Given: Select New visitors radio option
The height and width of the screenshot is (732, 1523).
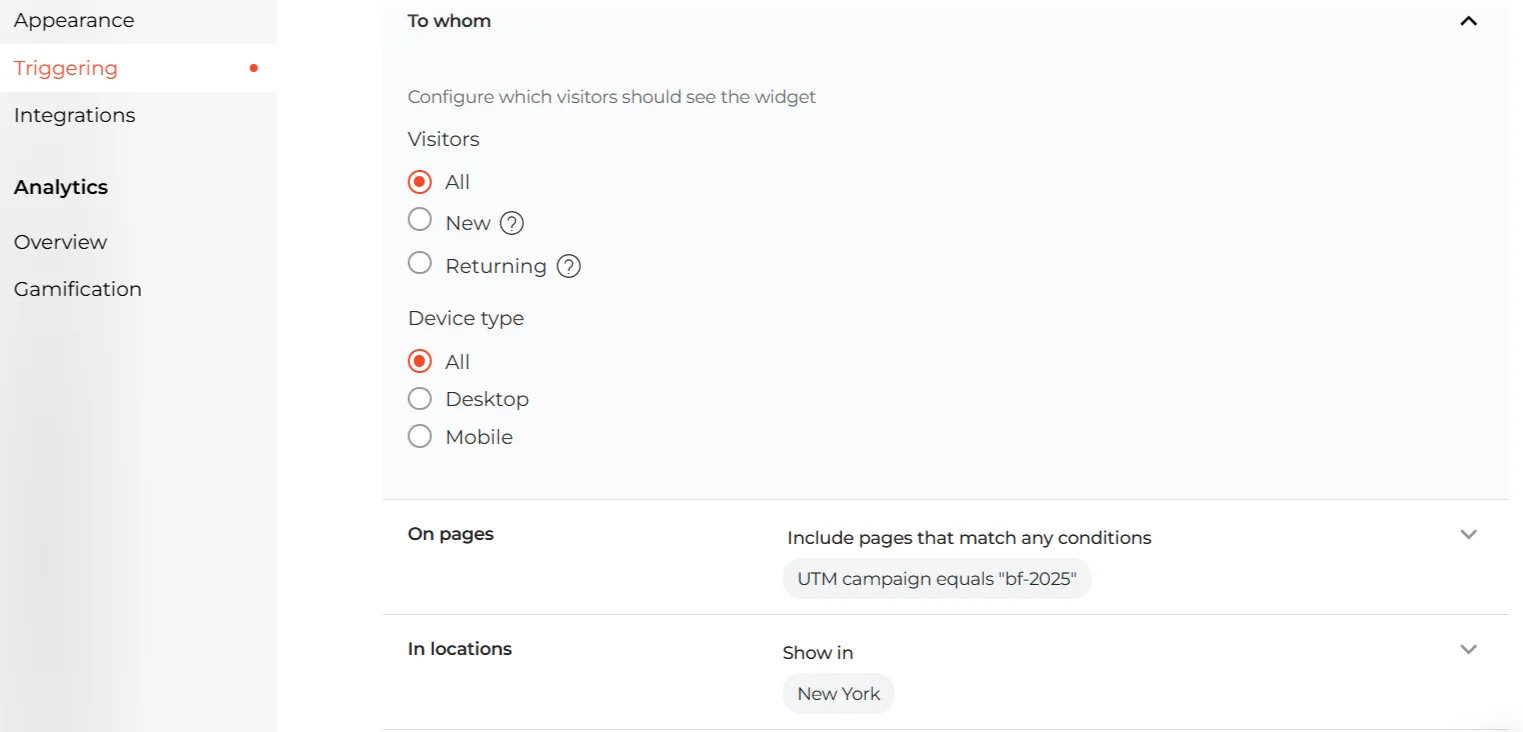Looking at the screenshot, I should tap(420, 220).
